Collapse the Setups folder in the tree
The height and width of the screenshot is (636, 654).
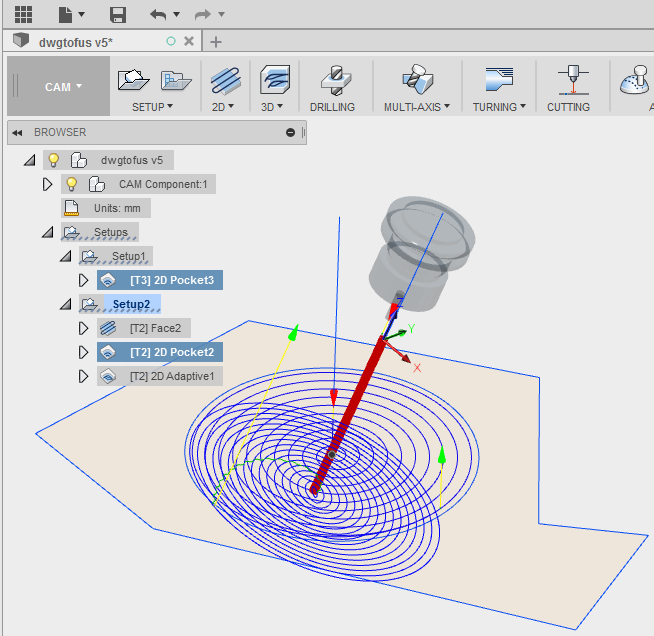(46, 232)
